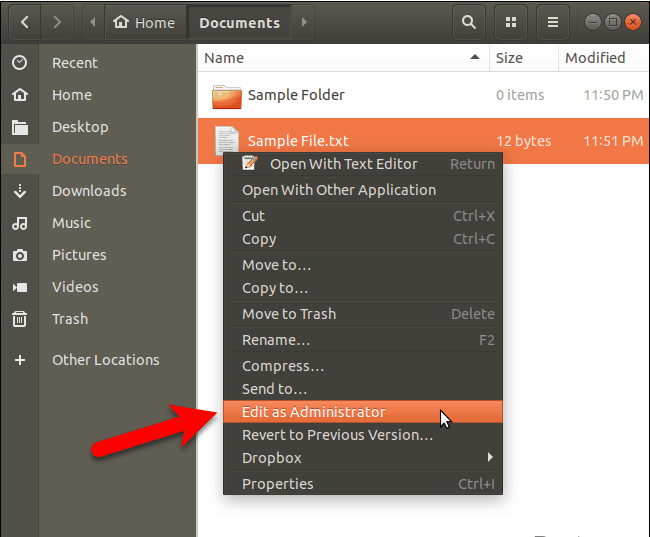The image size is (650, 537).
Task: Click the Sample Folder folder icon
Action: coord(227,96)
